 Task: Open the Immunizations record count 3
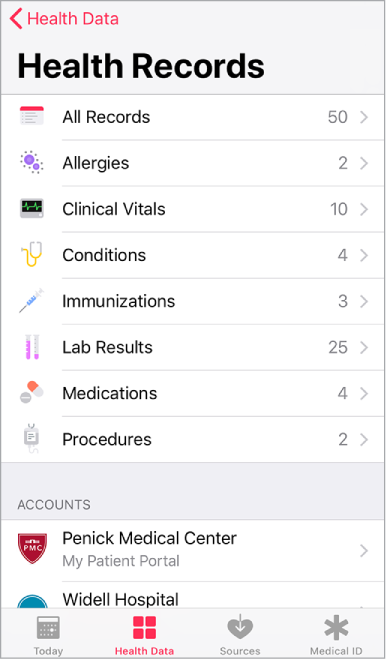tap(343, 301)
